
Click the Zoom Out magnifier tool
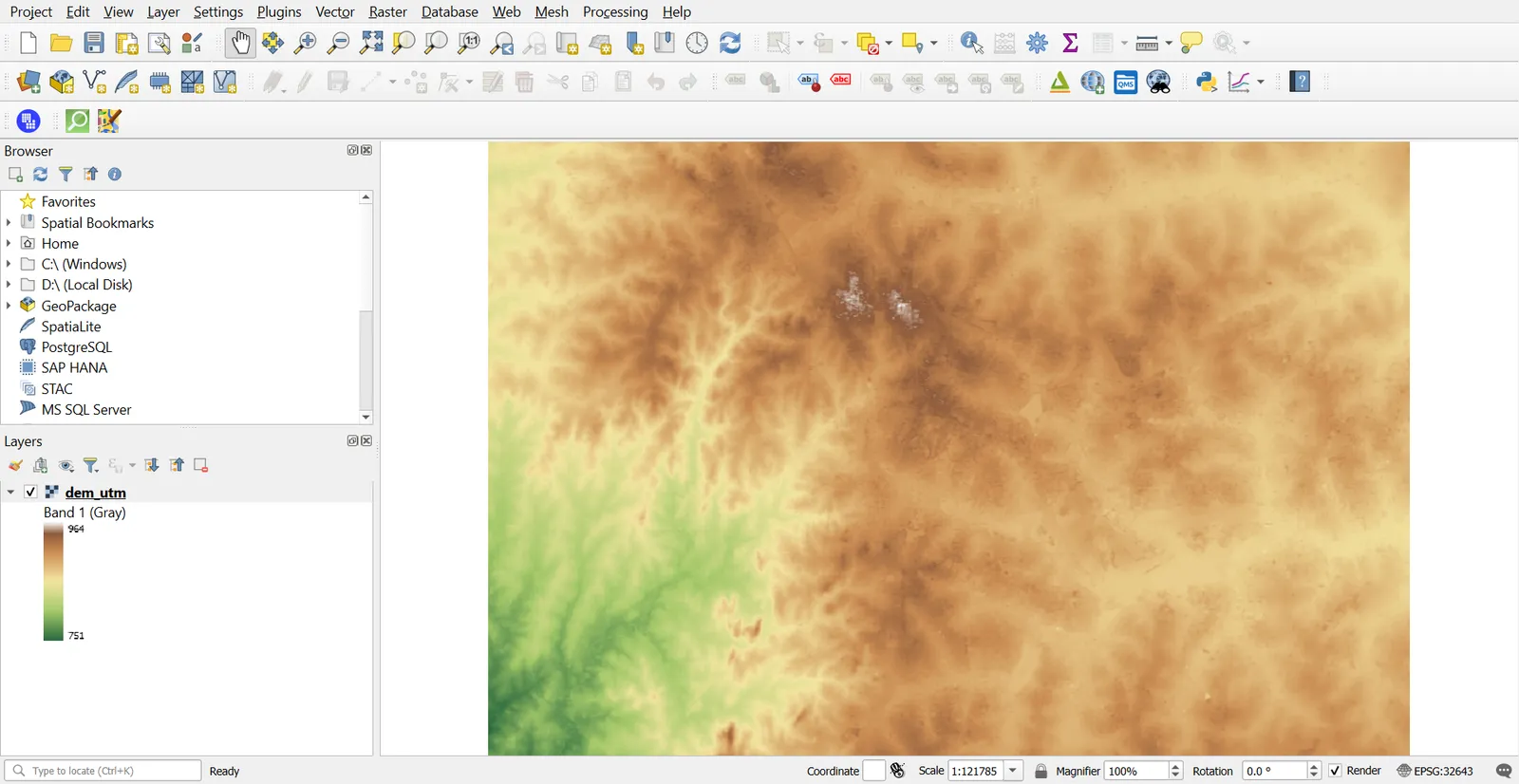click(338, 43)
